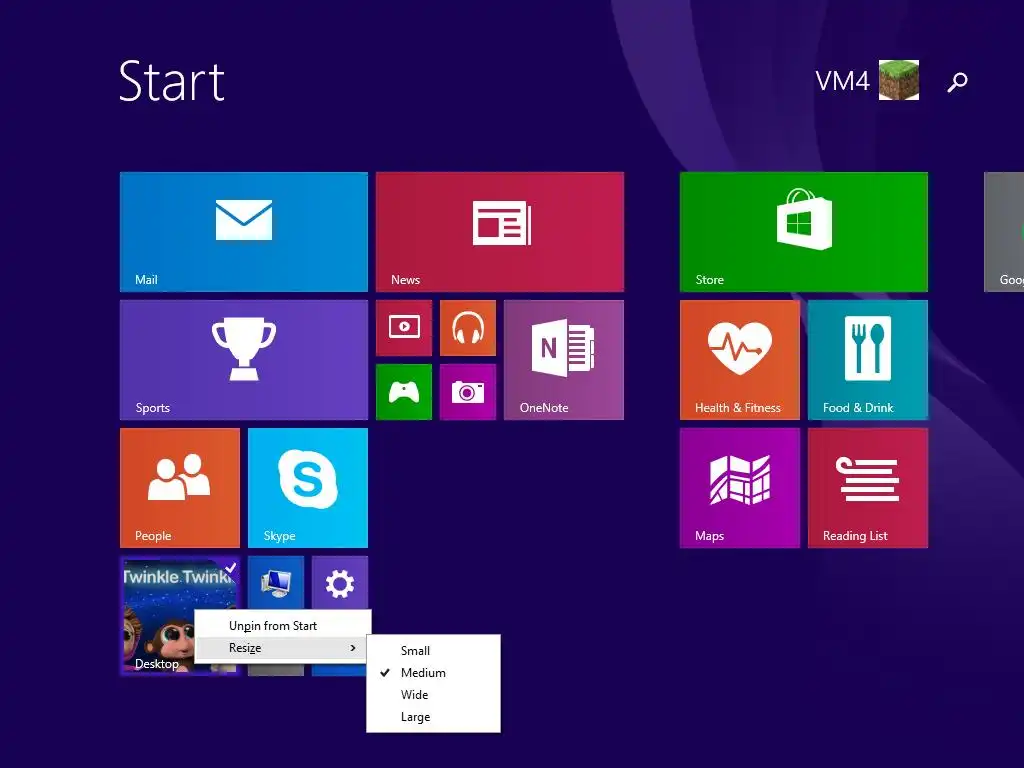Click the Start heading text
The width and height of the screenshot is (1024, 768).
tap(172, 81)
